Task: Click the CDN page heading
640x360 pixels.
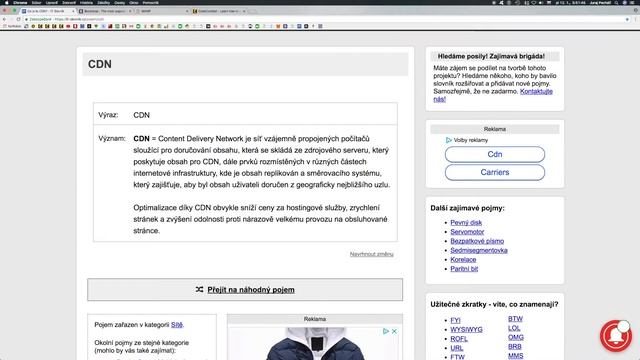Action: 100,64
